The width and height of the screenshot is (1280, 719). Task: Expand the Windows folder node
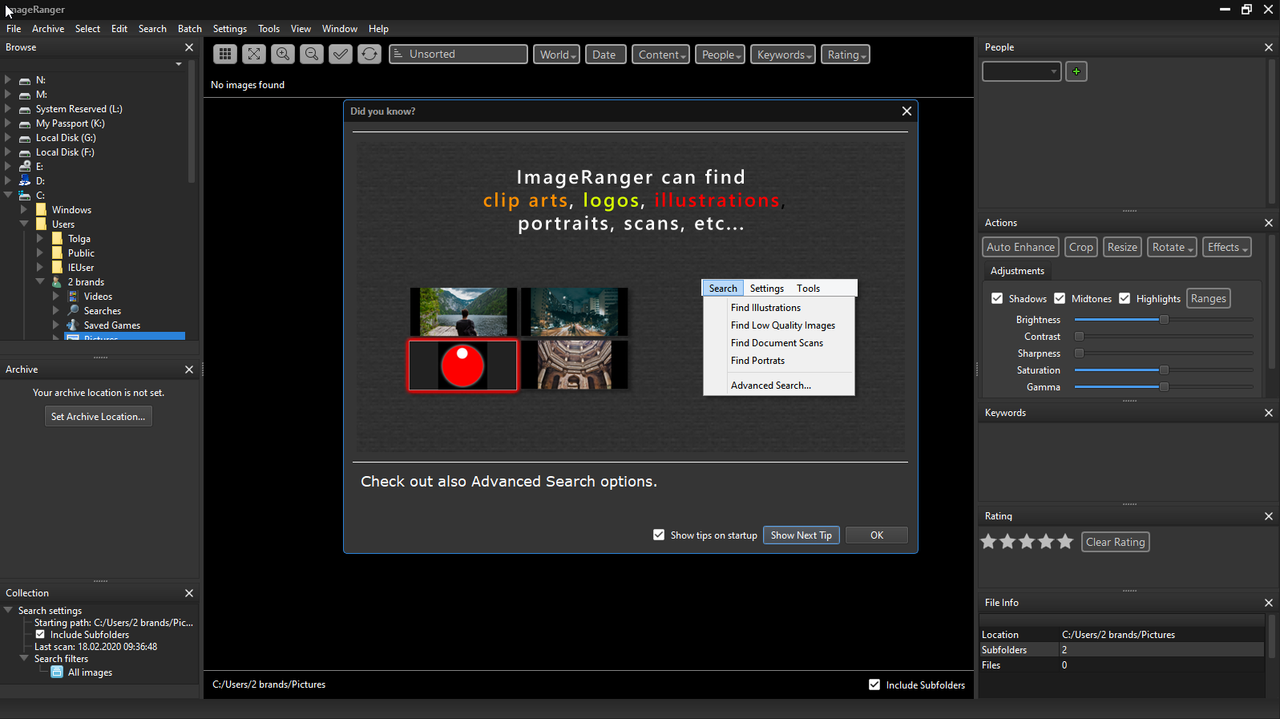click(24, 210)
